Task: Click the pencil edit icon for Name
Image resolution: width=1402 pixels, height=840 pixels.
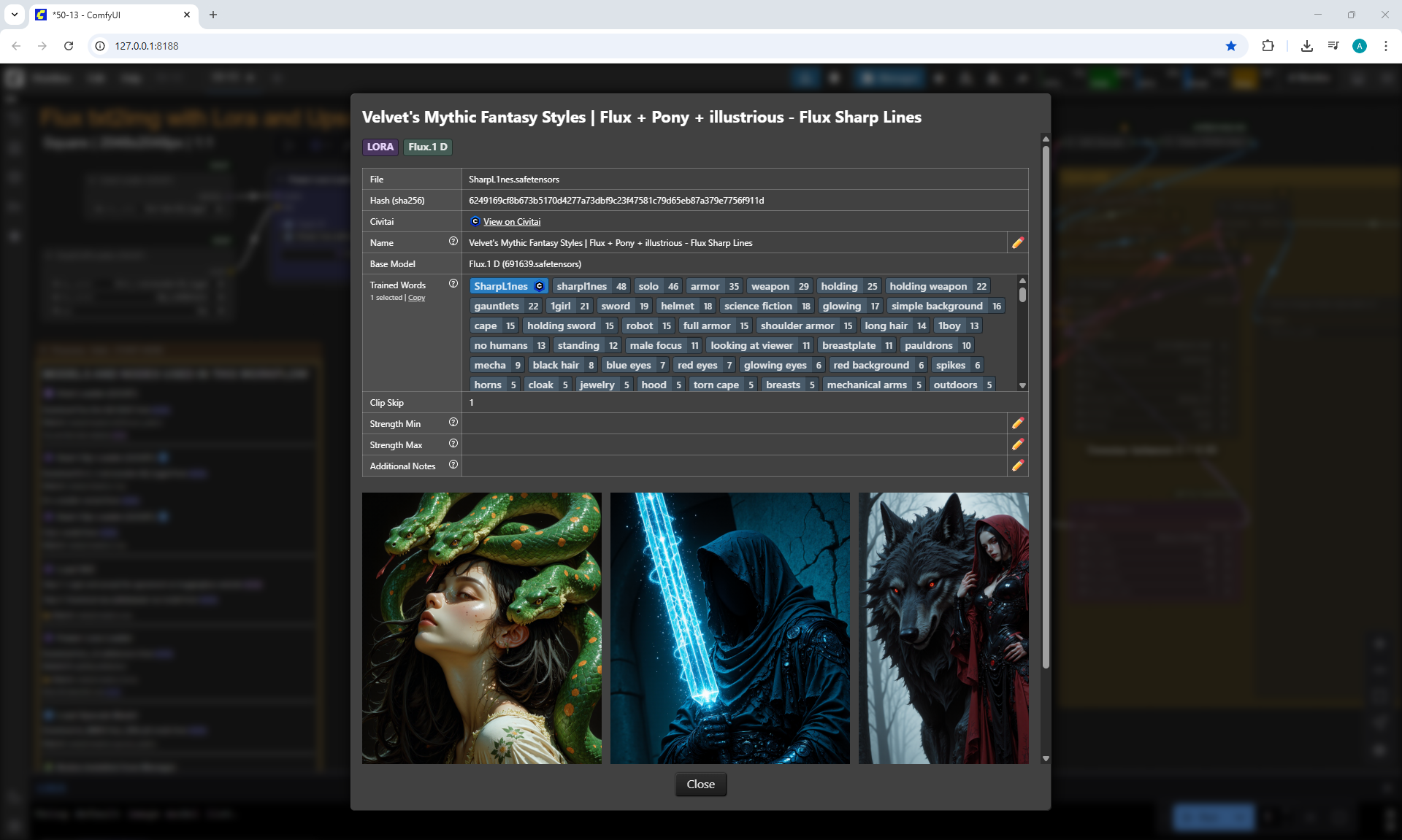Action: point(1017,243)
